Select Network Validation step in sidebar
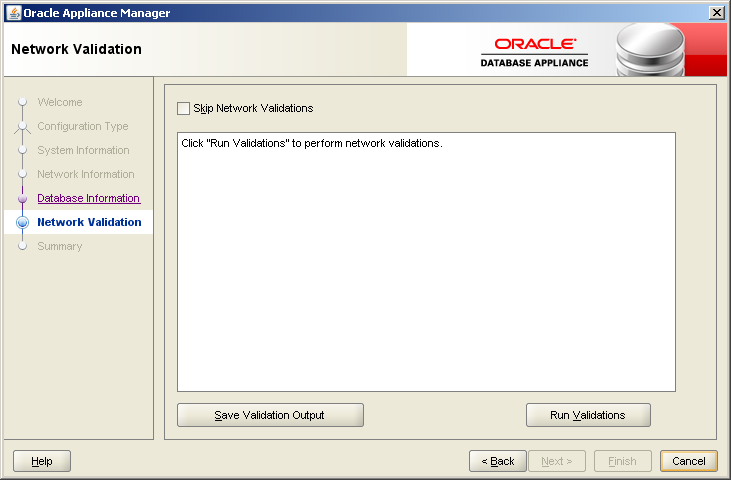731x480 pixels. click(x=89, y=222)
